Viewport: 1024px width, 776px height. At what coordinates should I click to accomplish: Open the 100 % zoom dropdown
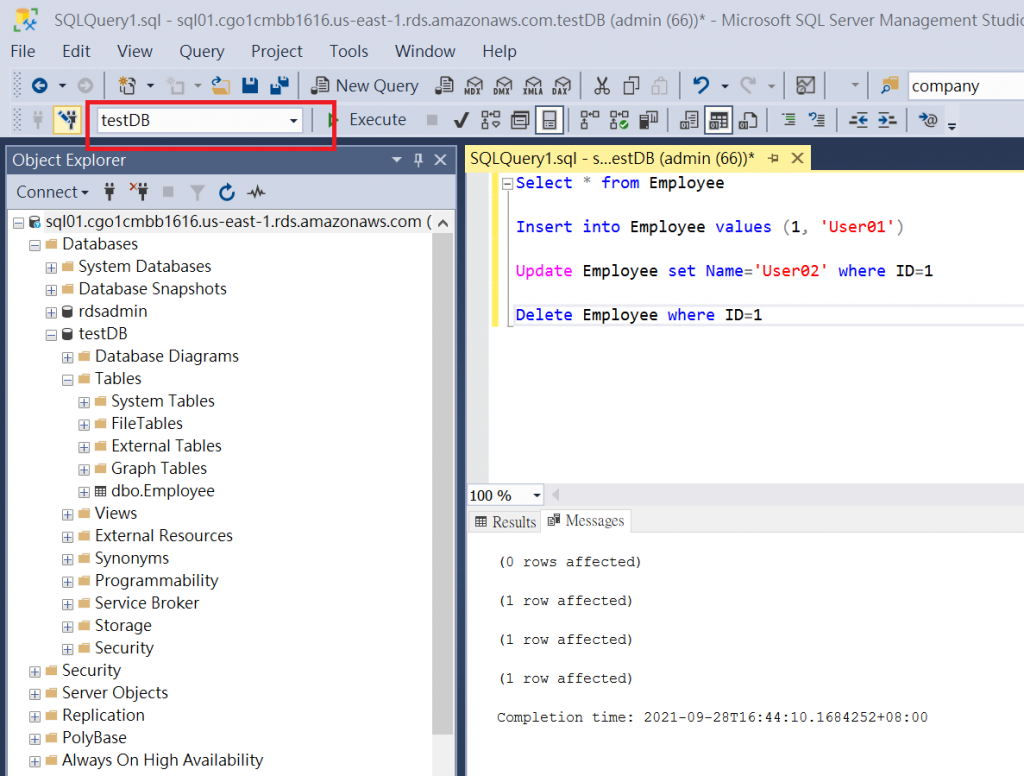[x=537, y=495]
